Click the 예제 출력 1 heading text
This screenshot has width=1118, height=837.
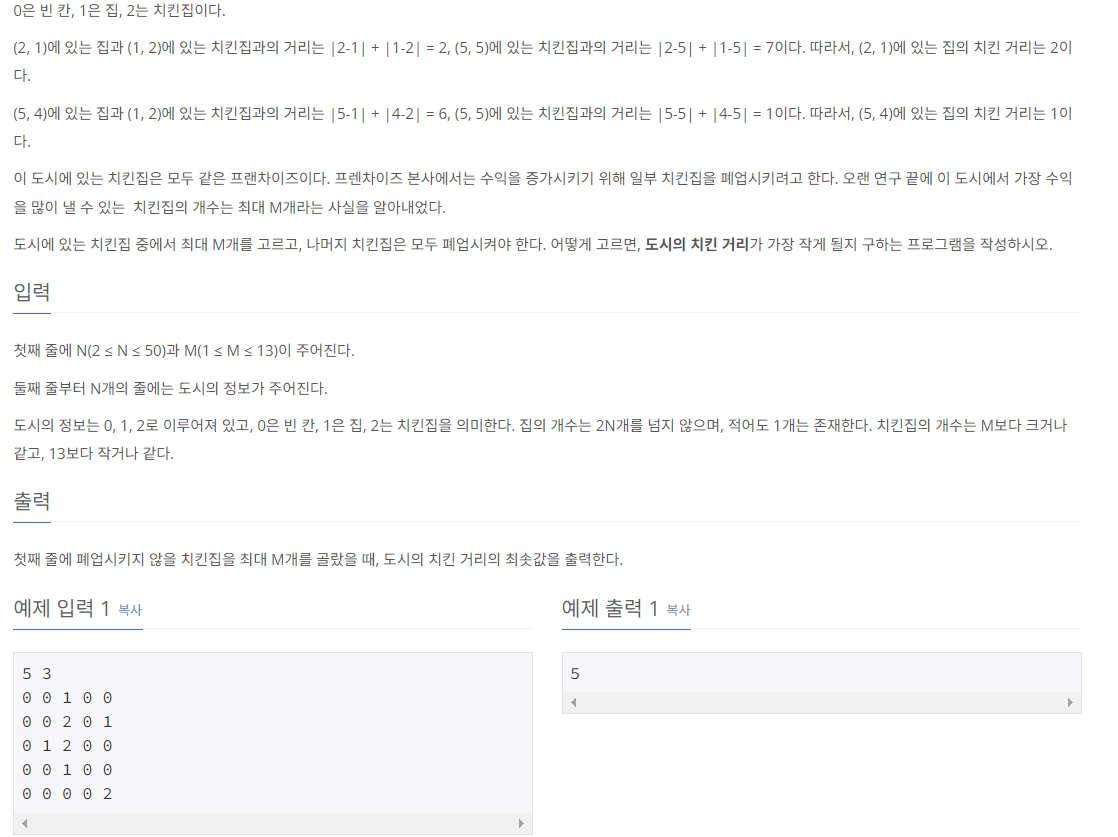point(610,608)
